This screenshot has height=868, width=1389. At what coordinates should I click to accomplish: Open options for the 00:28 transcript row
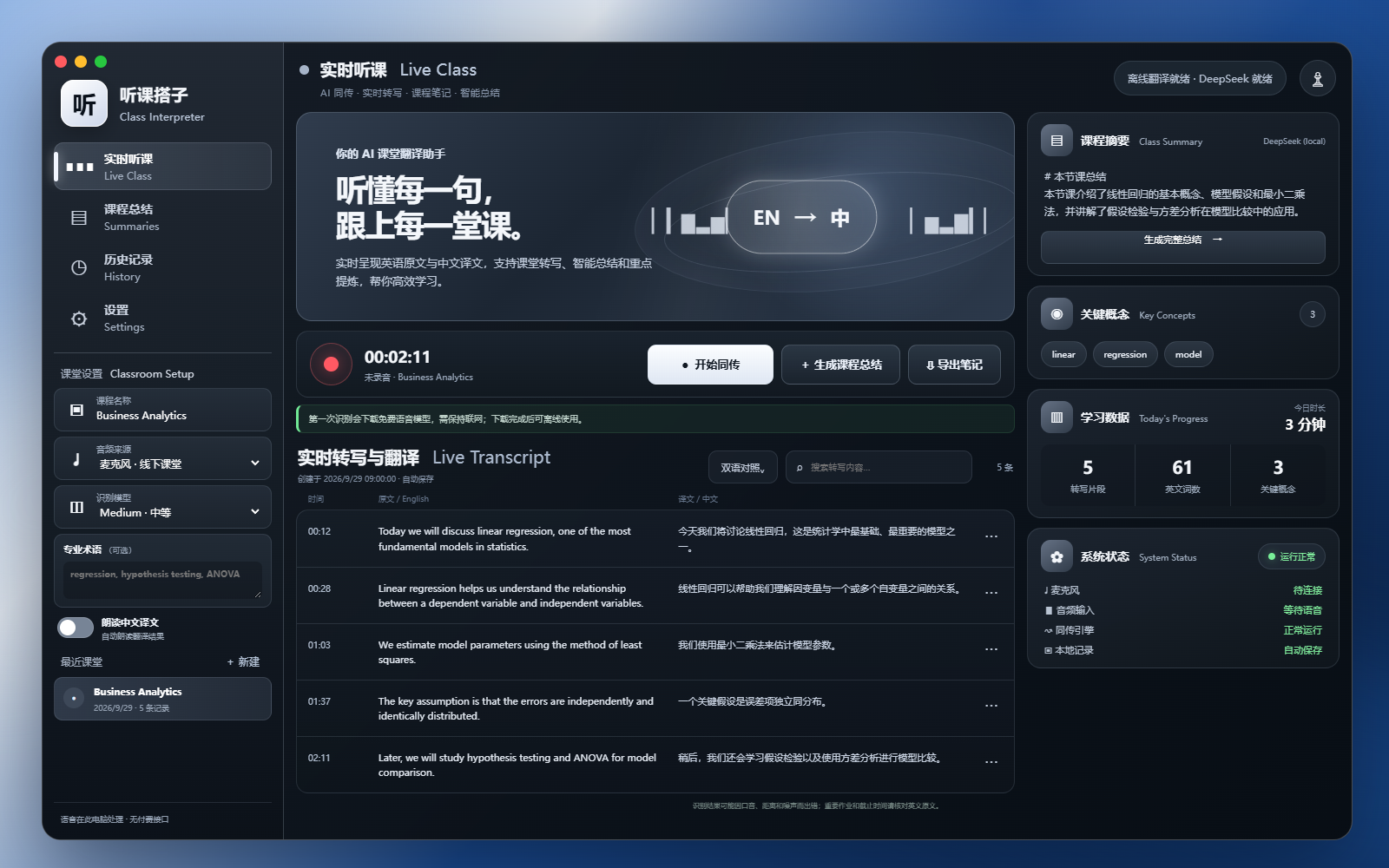click(991, 594)
